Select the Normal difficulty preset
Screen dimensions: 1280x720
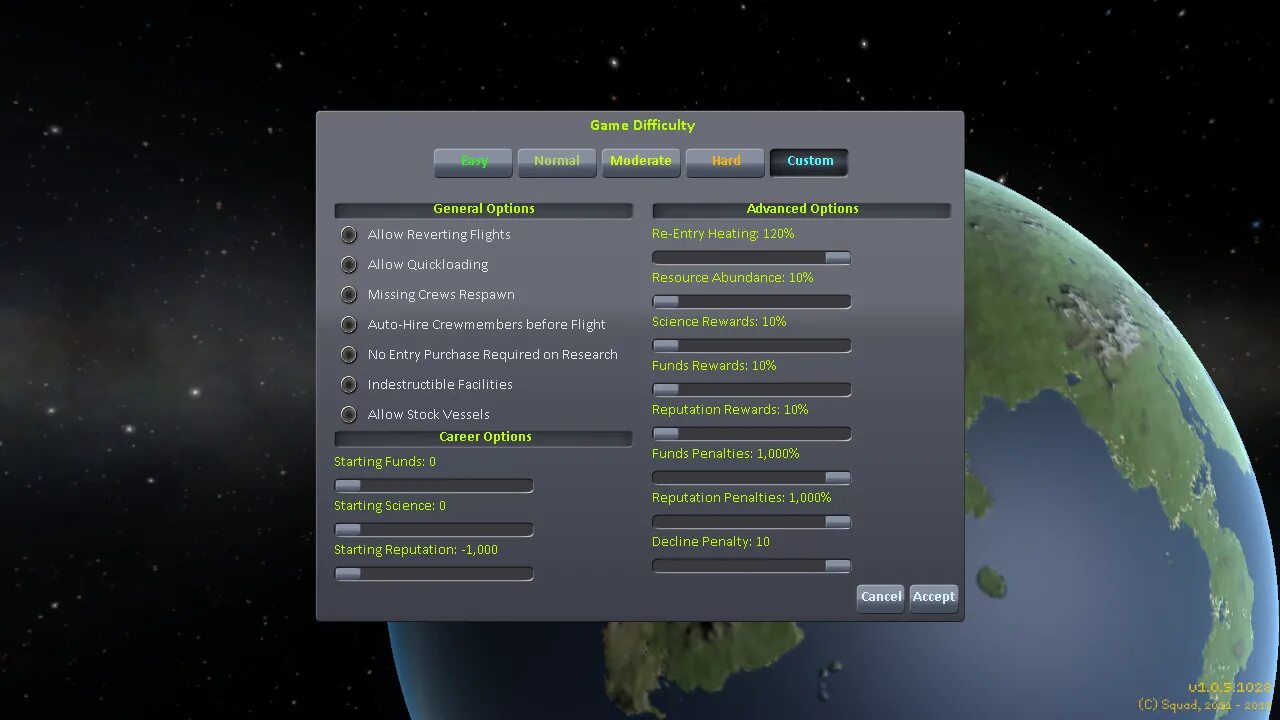[x=557, y=162]
